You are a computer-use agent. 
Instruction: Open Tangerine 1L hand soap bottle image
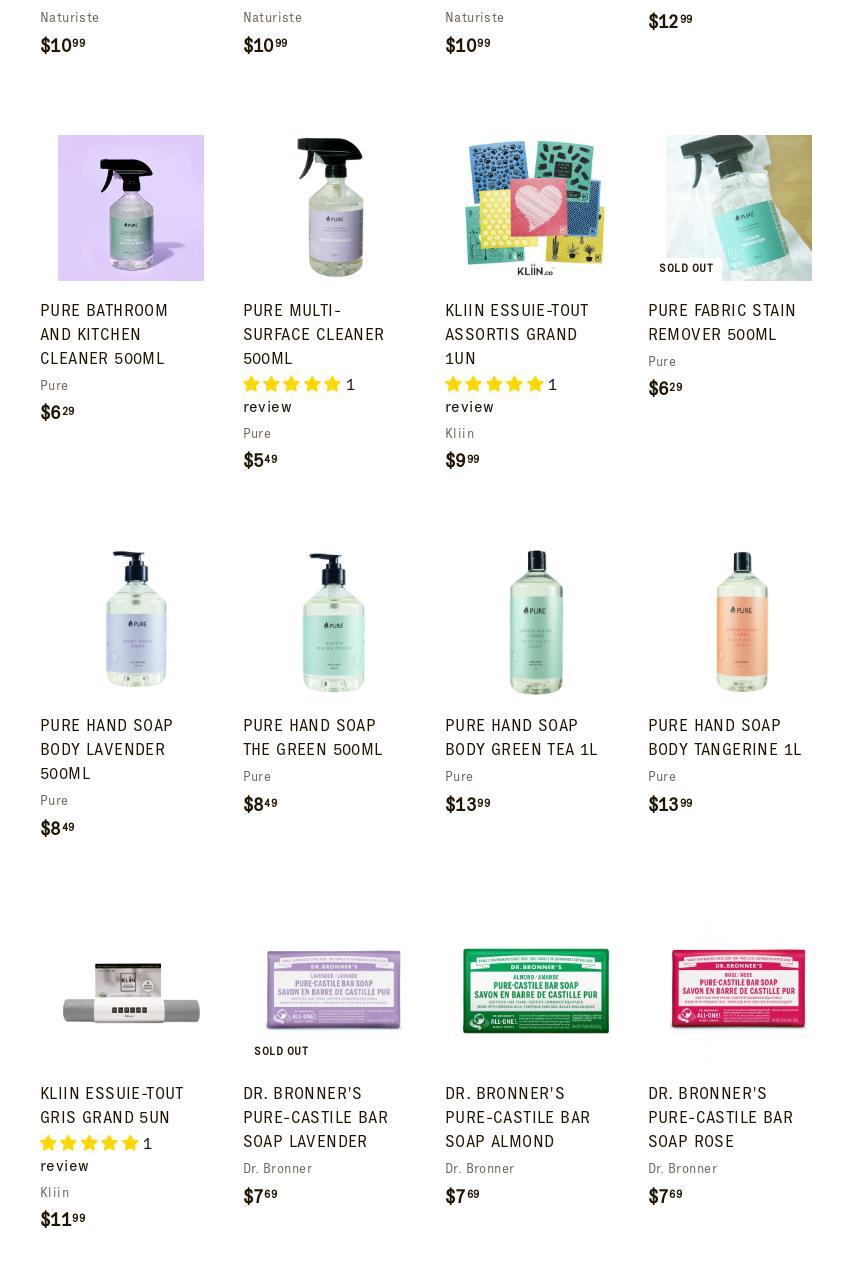point(739,622)
